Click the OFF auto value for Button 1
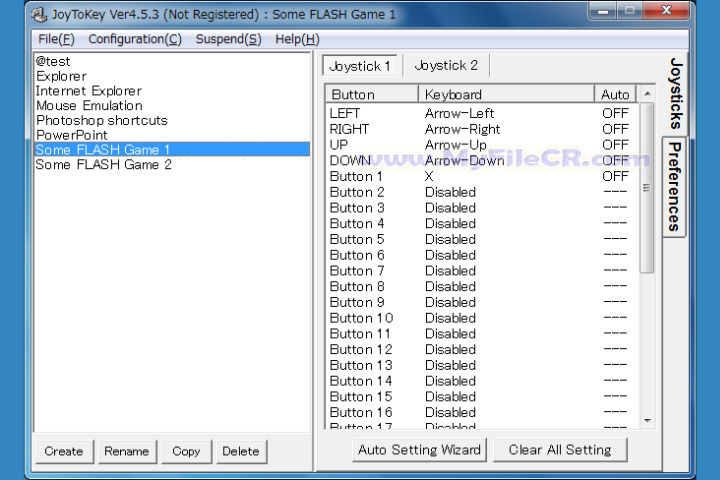The height and width of the screenshot is (480, 720). [615, 176]
